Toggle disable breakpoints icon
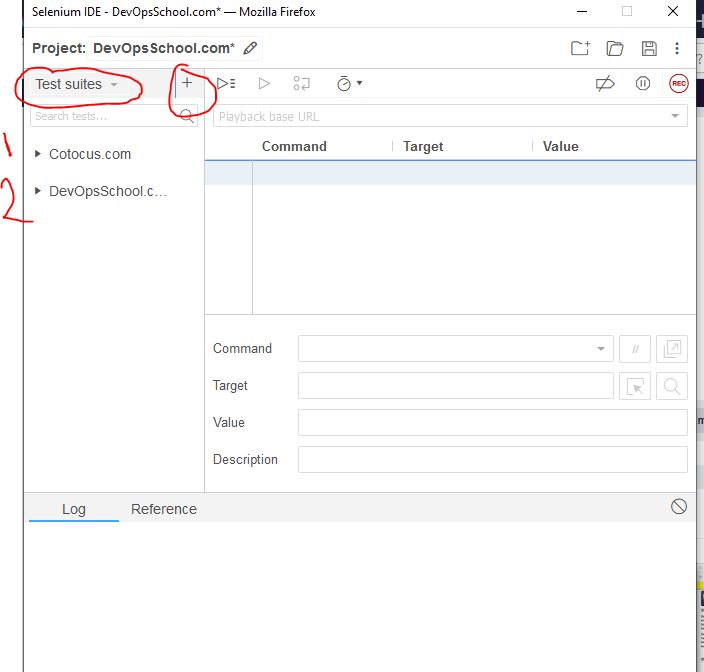 605,84
